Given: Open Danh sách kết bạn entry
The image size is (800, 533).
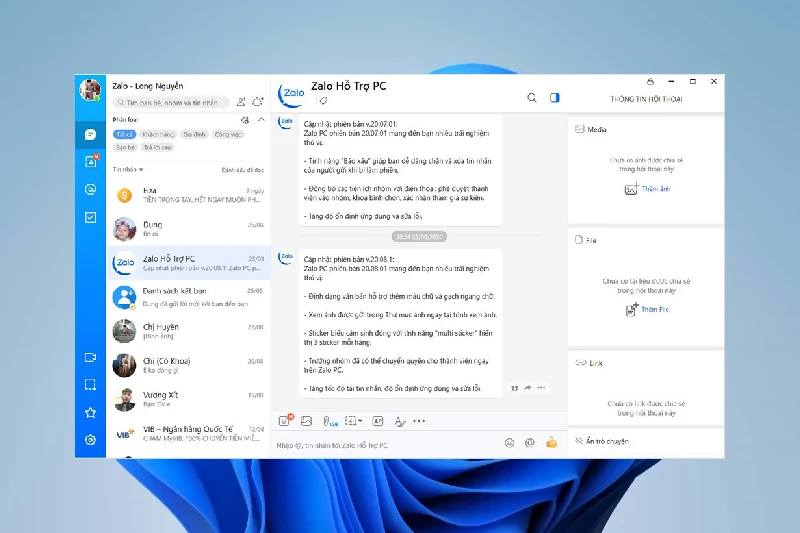Looking at the screenshot, I should coord(188,297).
